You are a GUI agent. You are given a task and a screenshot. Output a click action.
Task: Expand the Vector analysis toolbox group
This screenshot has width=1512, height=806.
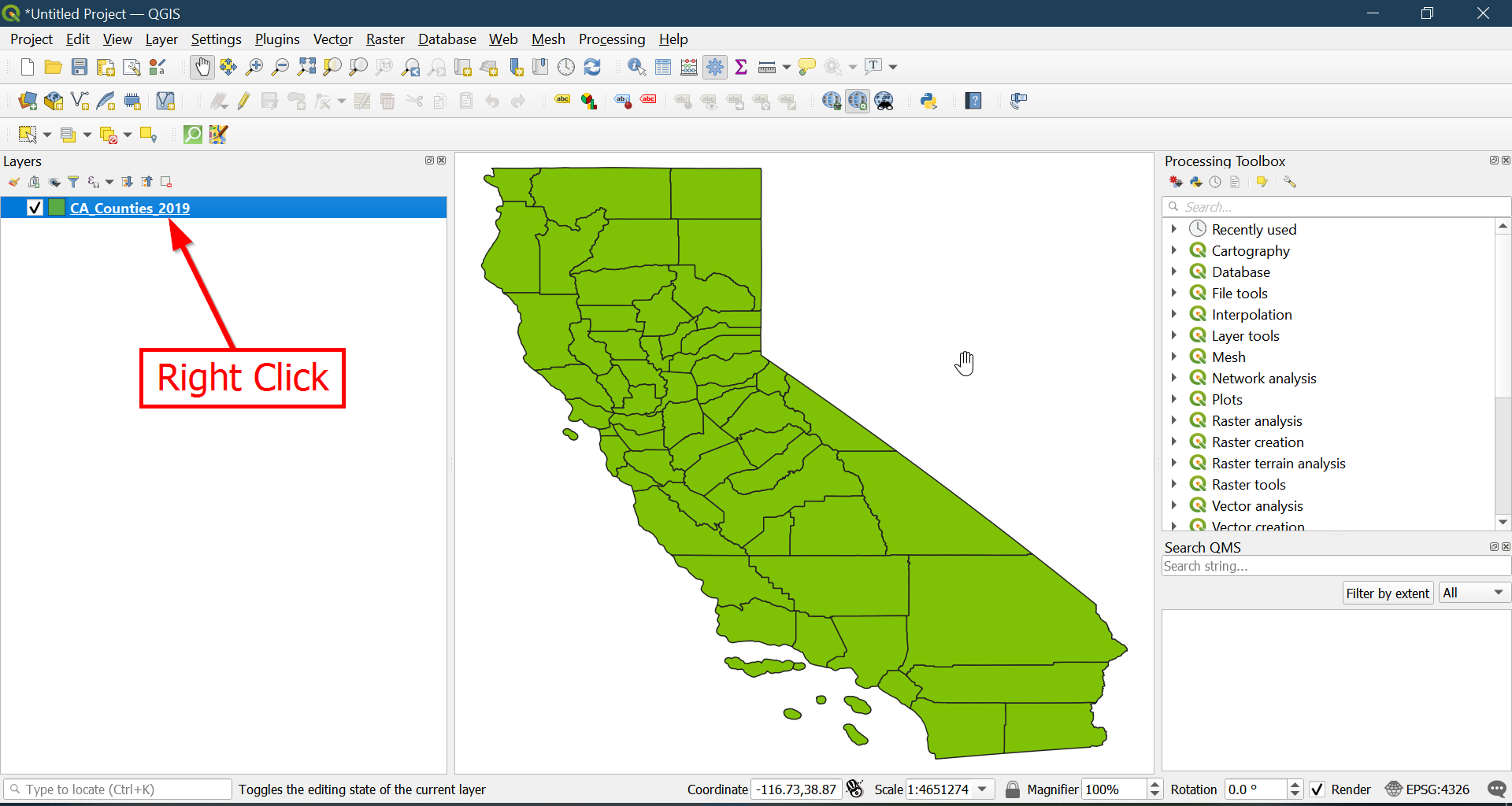pos(1173,505)
